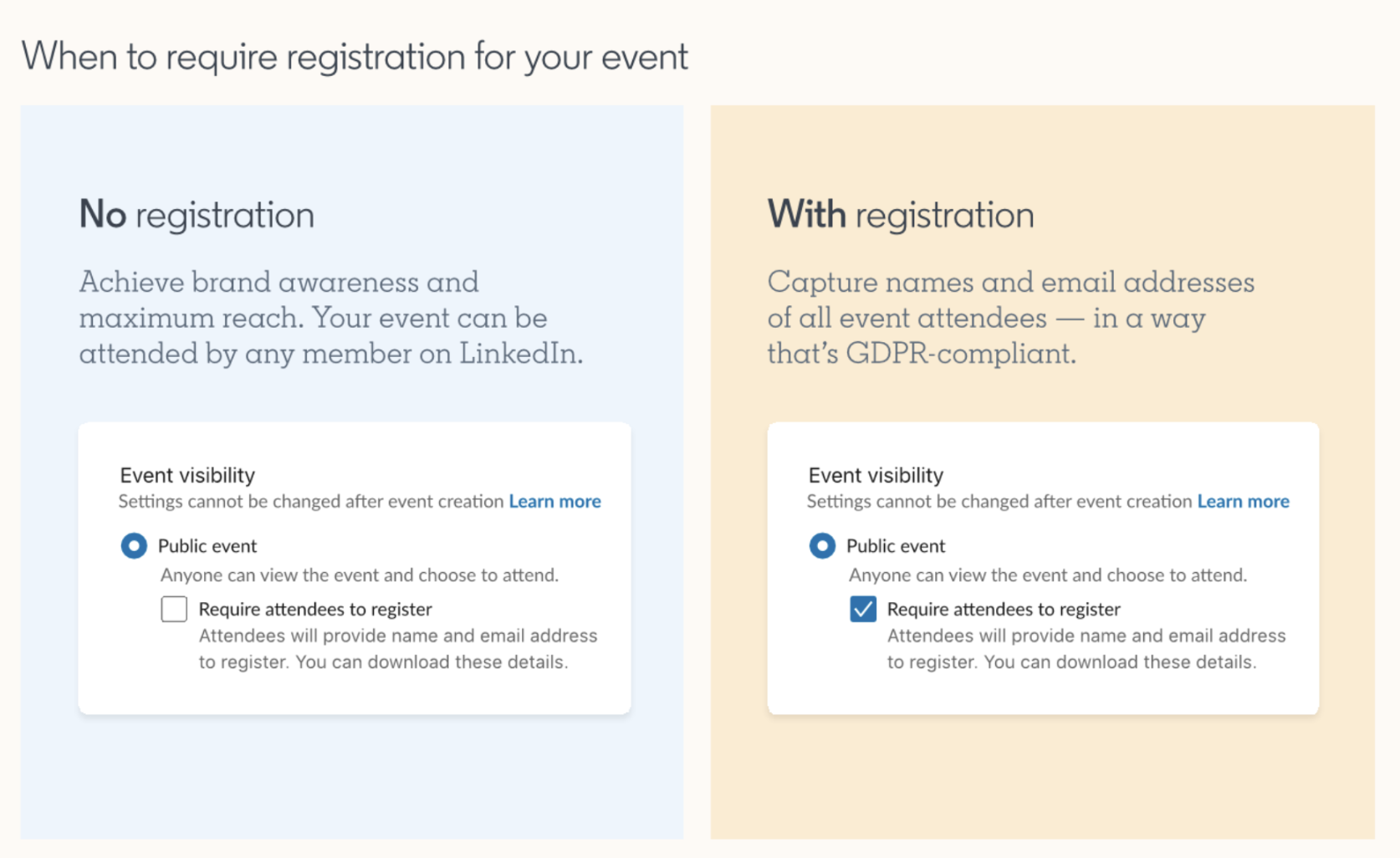1400x858 pixels.
Task: Select 'Public event' radio in With registration card
Action: (x=821, y=546)
